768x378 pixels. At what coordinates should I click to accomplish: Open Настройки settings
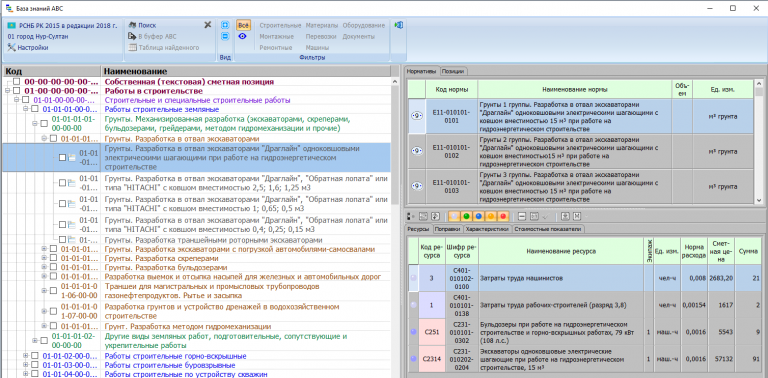(28, 47)
